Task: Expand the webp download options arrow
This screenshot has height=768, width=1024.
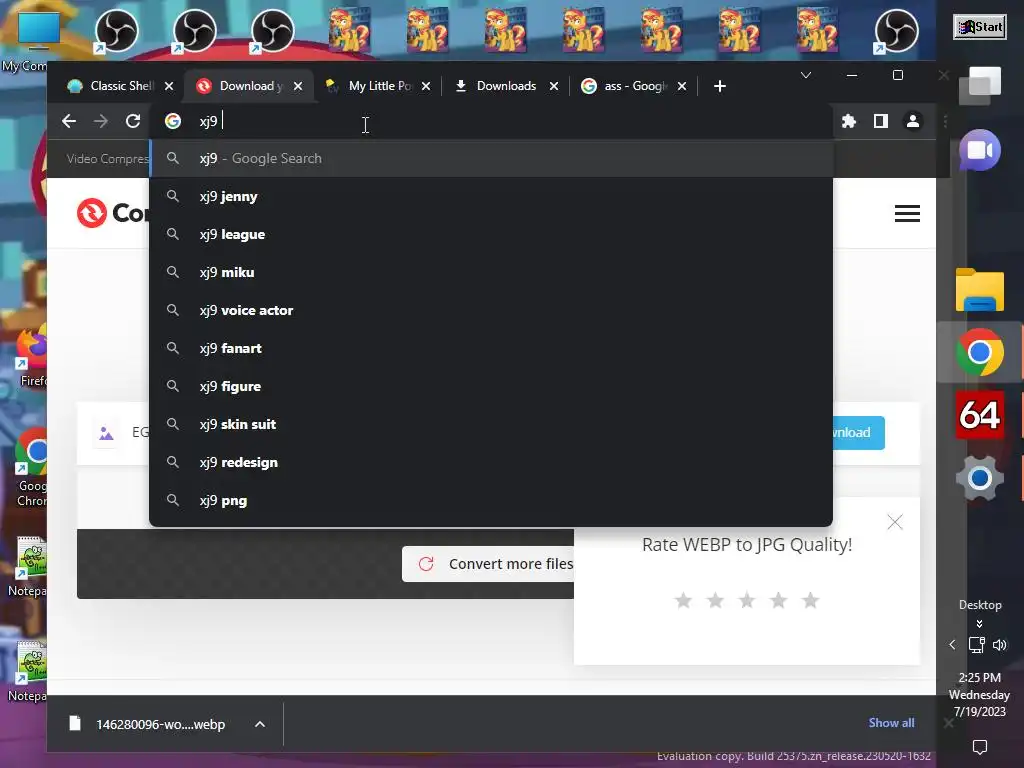Action: click(x=260, y=724)
